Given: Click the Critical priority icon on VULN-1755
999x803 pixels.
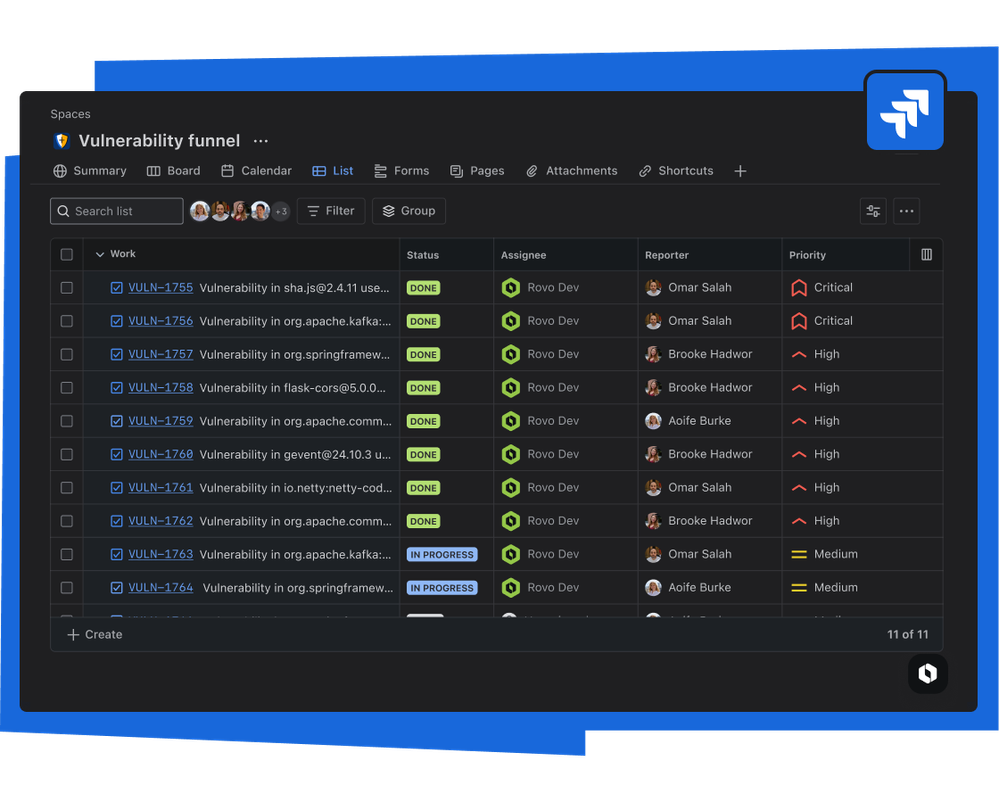Looking at the screenshot, I should 800,287.
